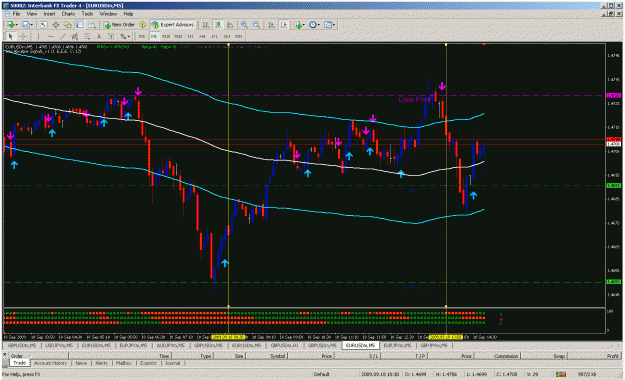Click the connection status bars in status bar

(x=561, y=374)
